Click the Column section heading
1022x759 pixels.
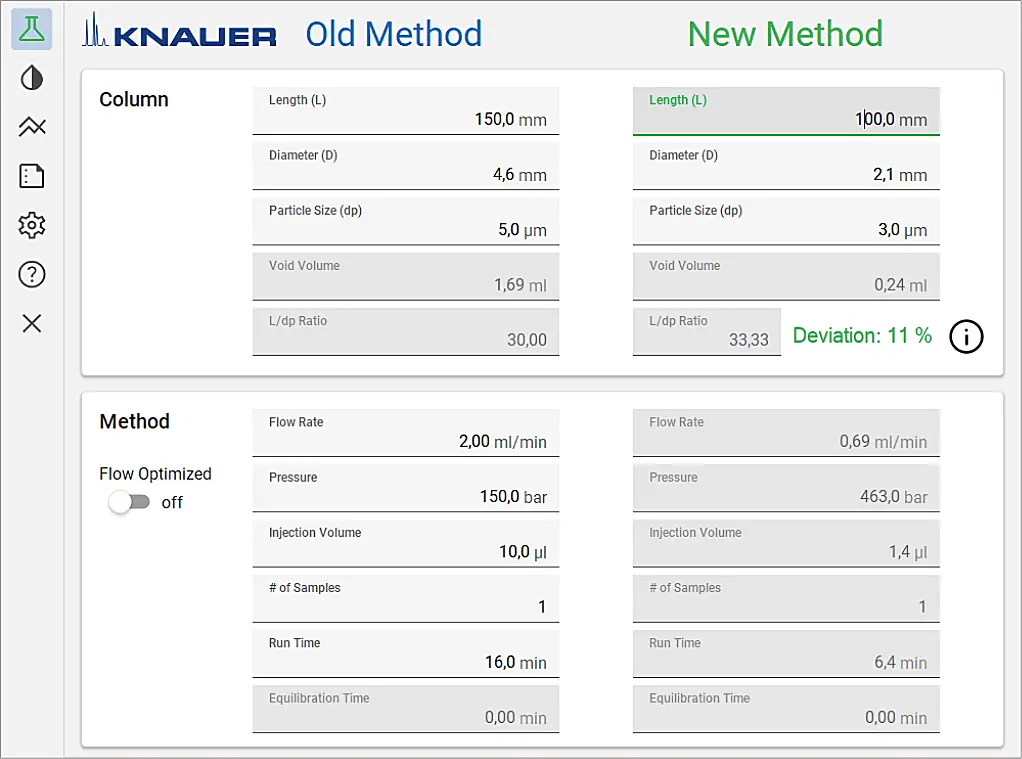tap(133, 99)
